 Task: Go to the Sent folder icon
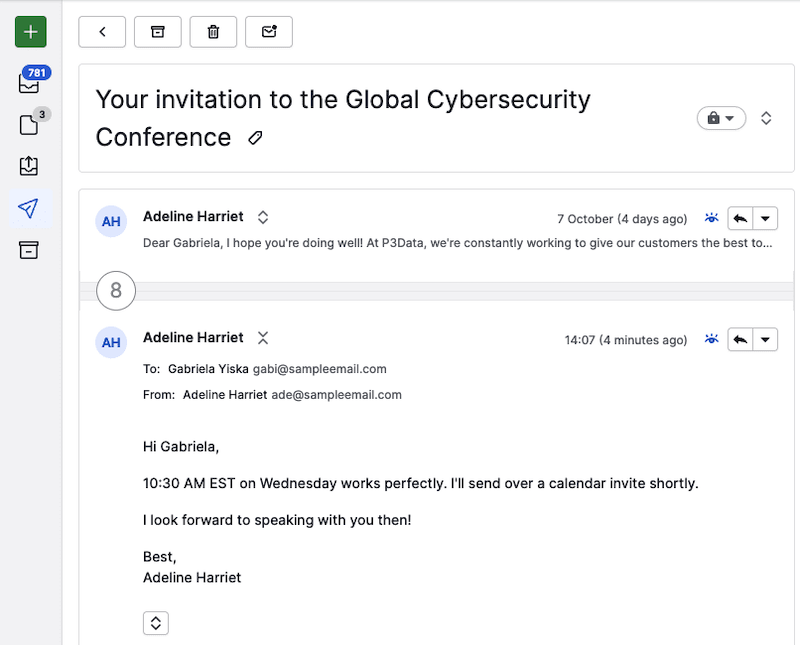pos(29,208)
